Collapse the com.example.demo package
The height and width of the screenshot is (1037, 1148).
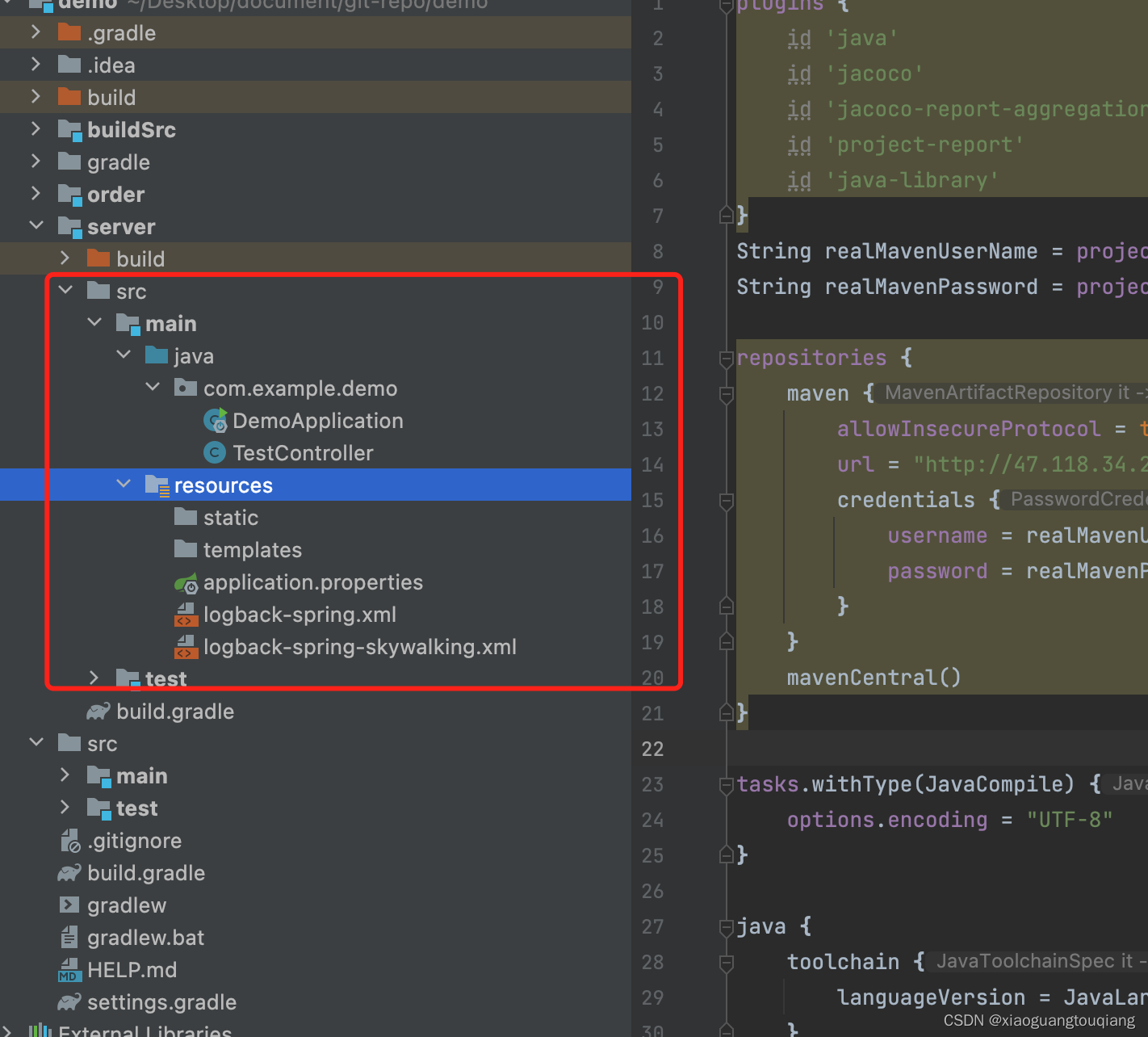click(x=153, y=387)
